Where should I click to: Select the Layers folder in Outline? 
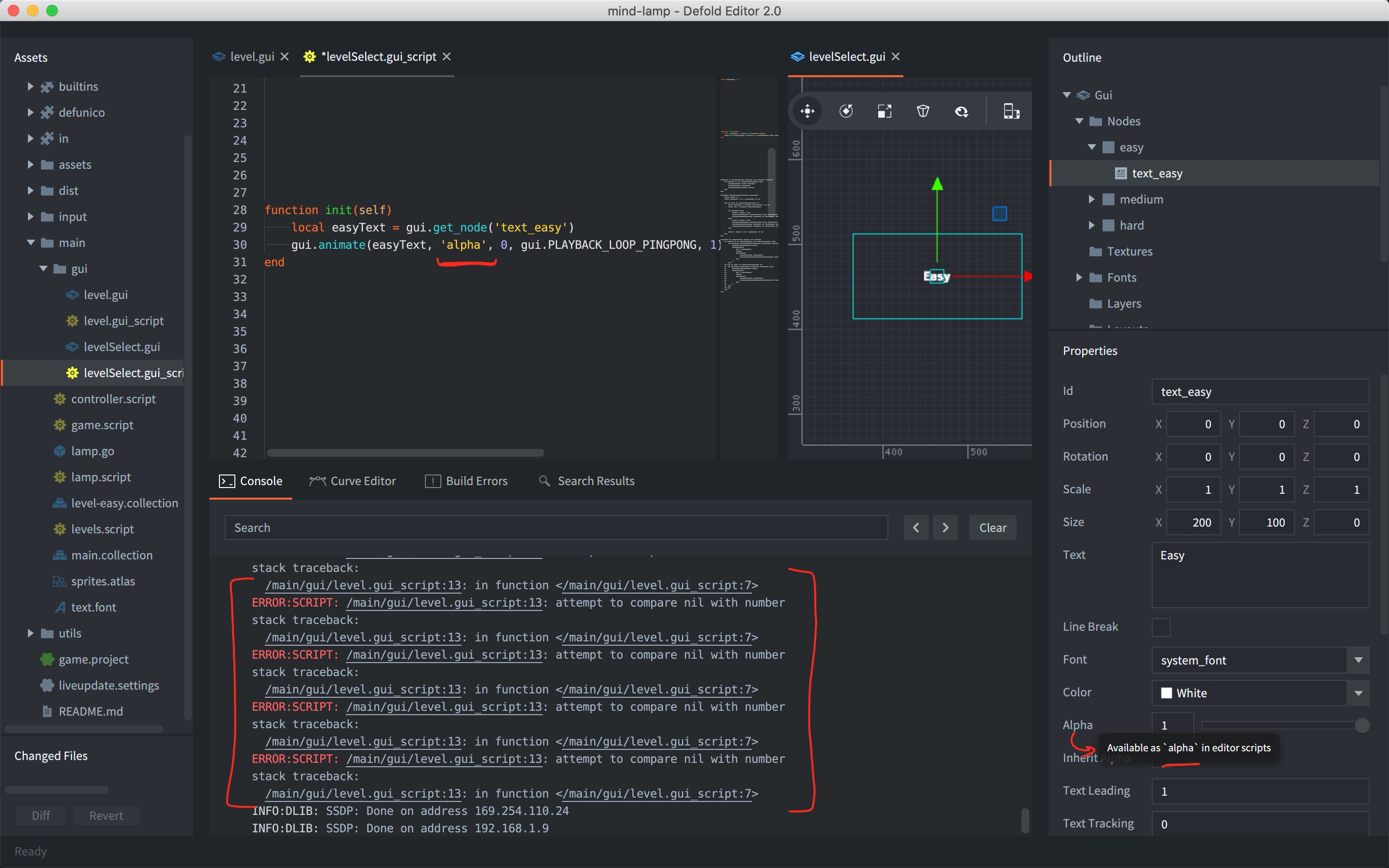[1123, 304]
